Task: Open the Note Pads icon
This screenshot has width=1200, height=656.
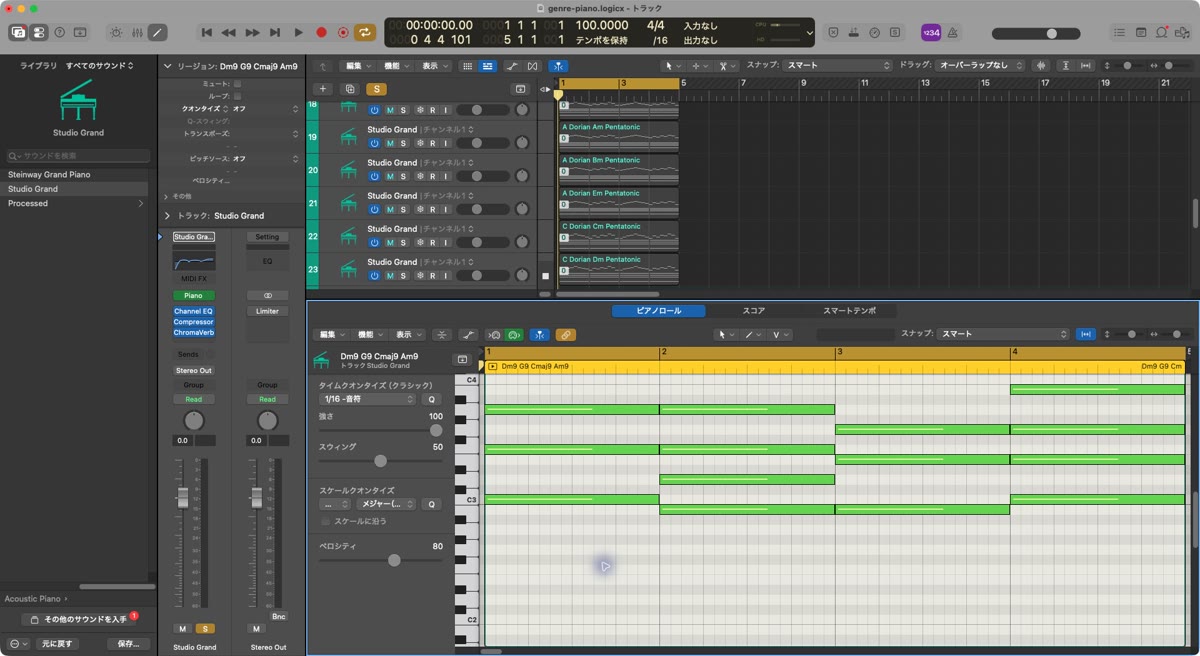Action: 1142,32
